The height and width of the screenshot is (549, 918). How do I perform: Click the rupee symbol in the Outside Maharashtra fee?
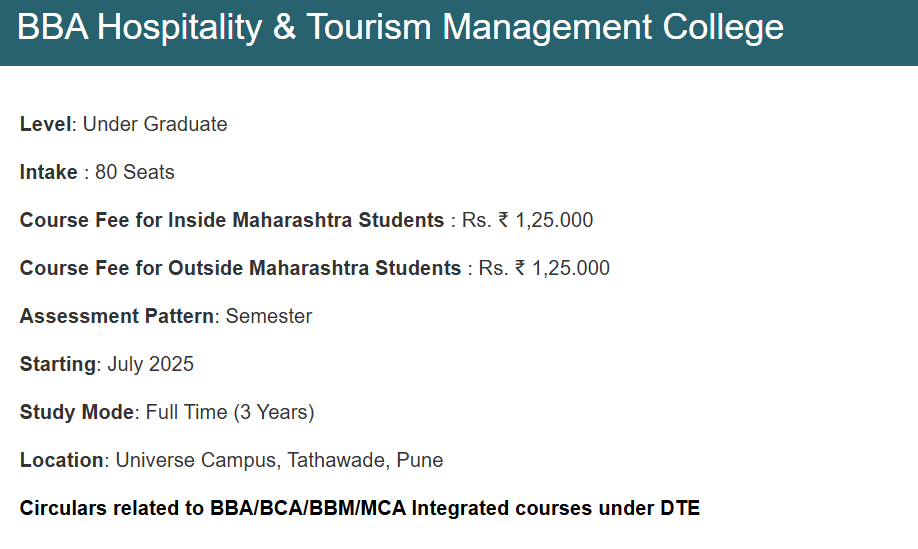[520, 268]
